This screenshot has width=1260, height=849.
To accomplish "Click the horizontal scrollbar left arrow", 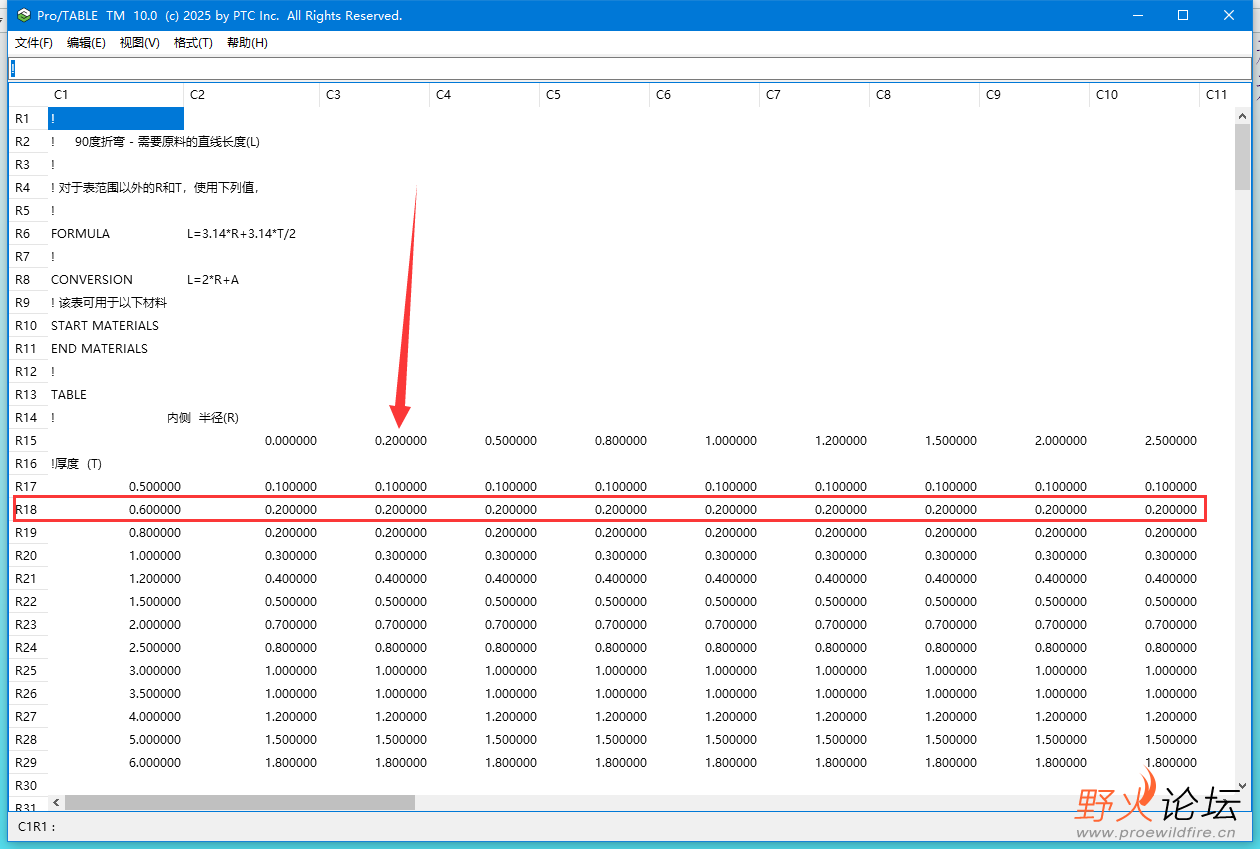I will click(56, 802).
